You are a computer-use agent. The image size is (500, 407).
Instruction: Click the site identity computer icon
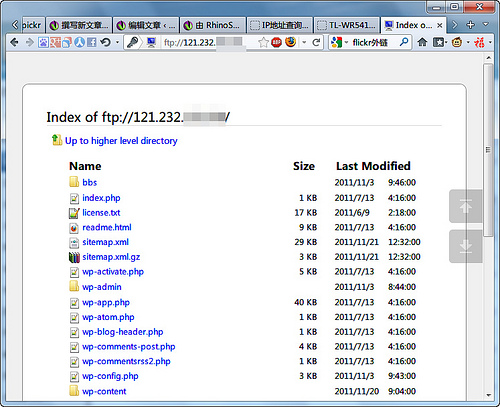point(151,42)
